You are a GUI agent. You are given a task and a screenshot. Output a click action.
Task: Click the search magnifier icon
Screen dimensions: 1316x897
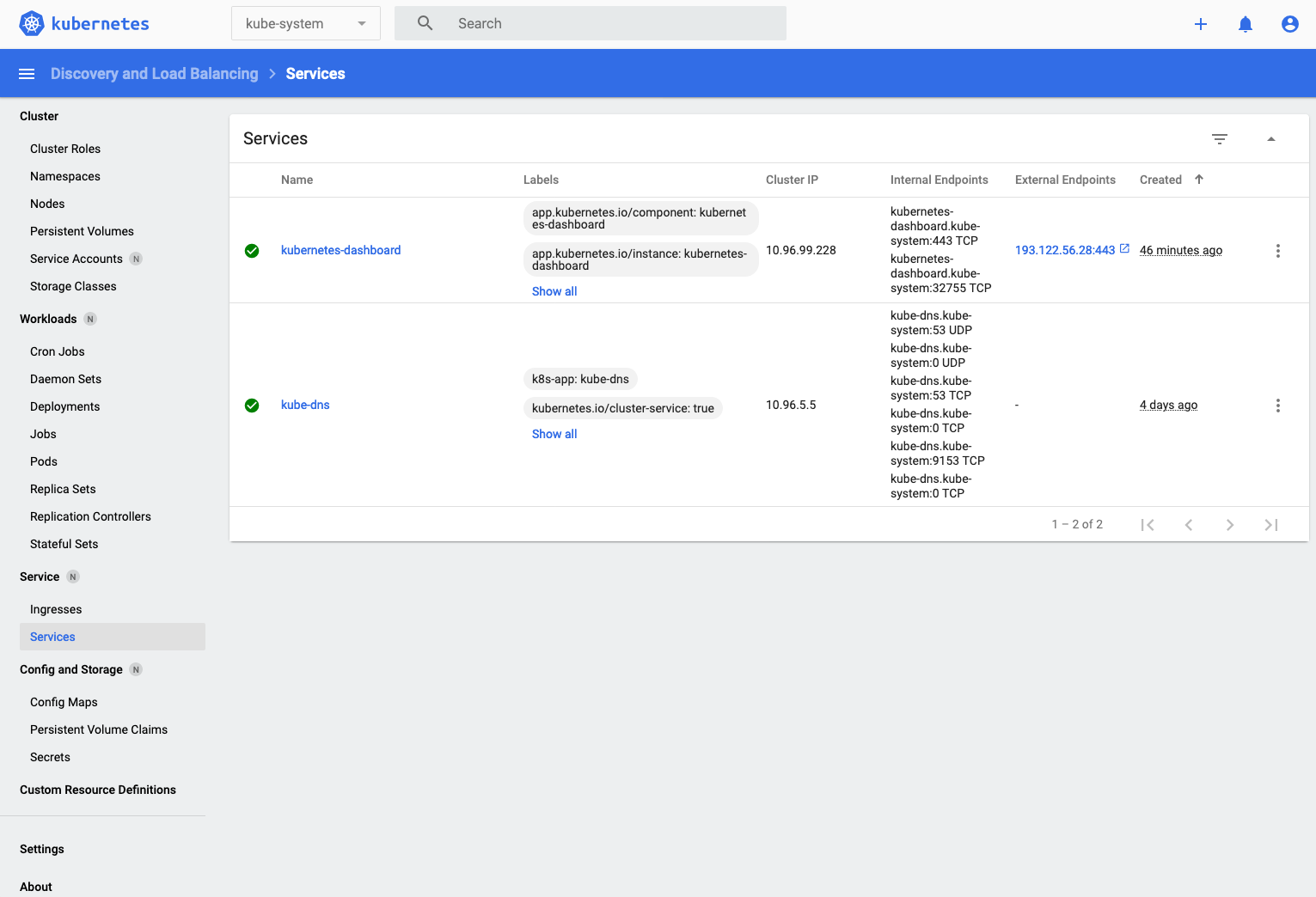pyautogui.click(x=425, y=23)
